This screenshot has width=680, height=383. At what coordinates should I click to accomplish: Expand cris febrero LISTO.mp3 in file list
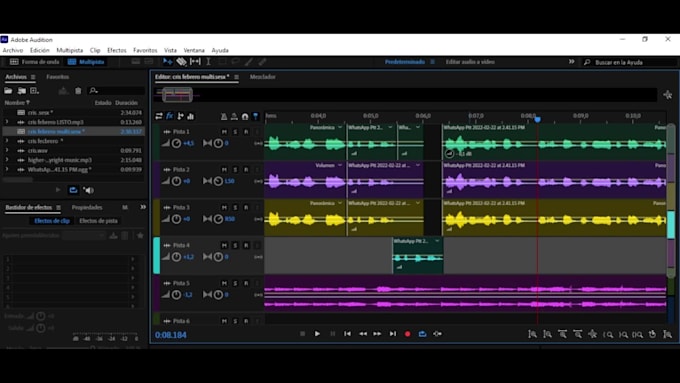(x=7, y=122)
